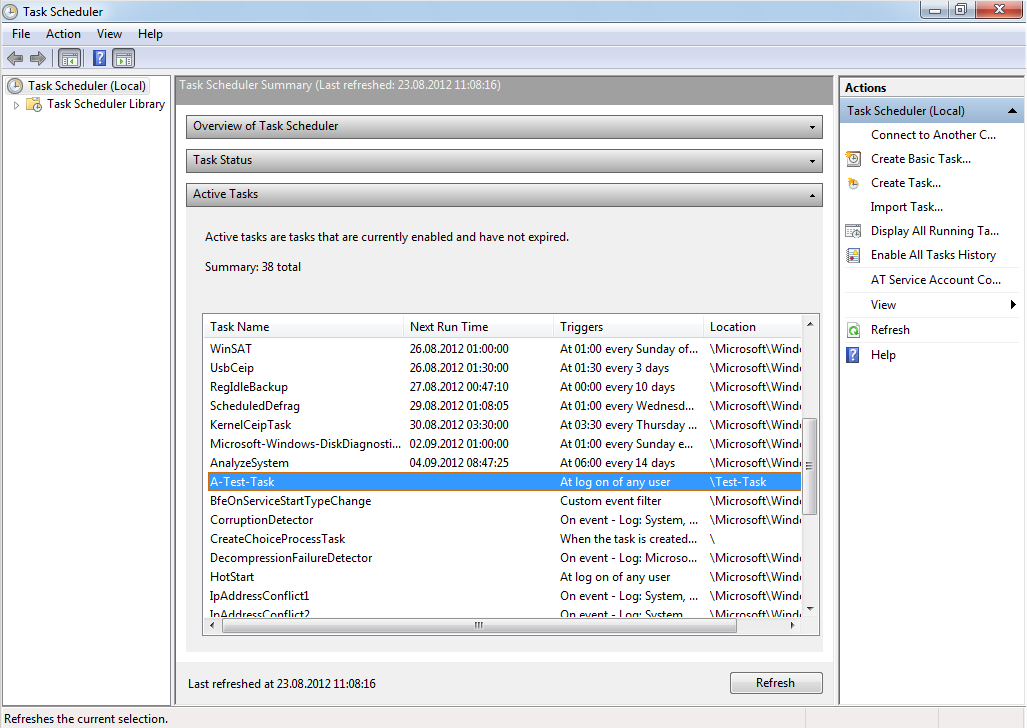Click Import Task in the Actions pane

pos(906,207)
